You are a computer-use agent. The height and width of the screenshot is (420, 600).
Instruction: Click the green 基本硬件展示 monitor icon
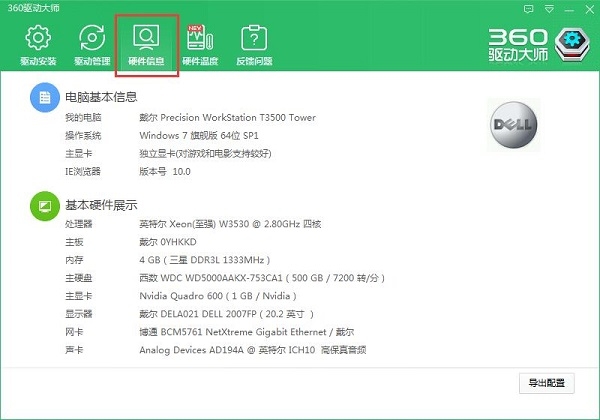(x=45, y=206)
